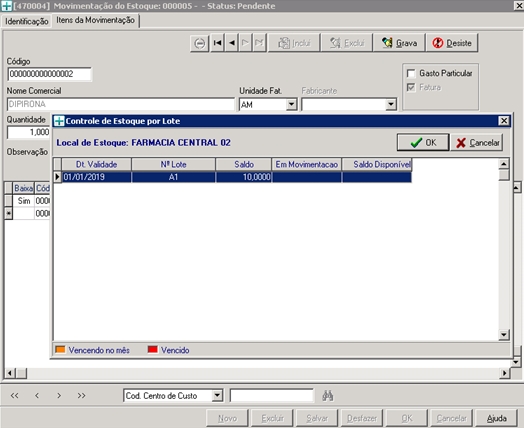Close Controle de Estoque por Lote dialog
Screen dimensions: 524x428
[x=504, y=121]
